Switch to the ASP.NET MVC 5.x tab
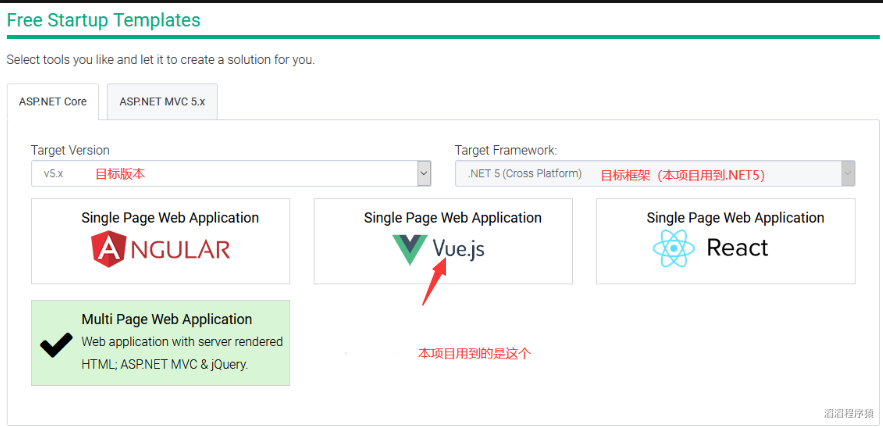Screen dimensions: 883x427 tap(162, 102)
